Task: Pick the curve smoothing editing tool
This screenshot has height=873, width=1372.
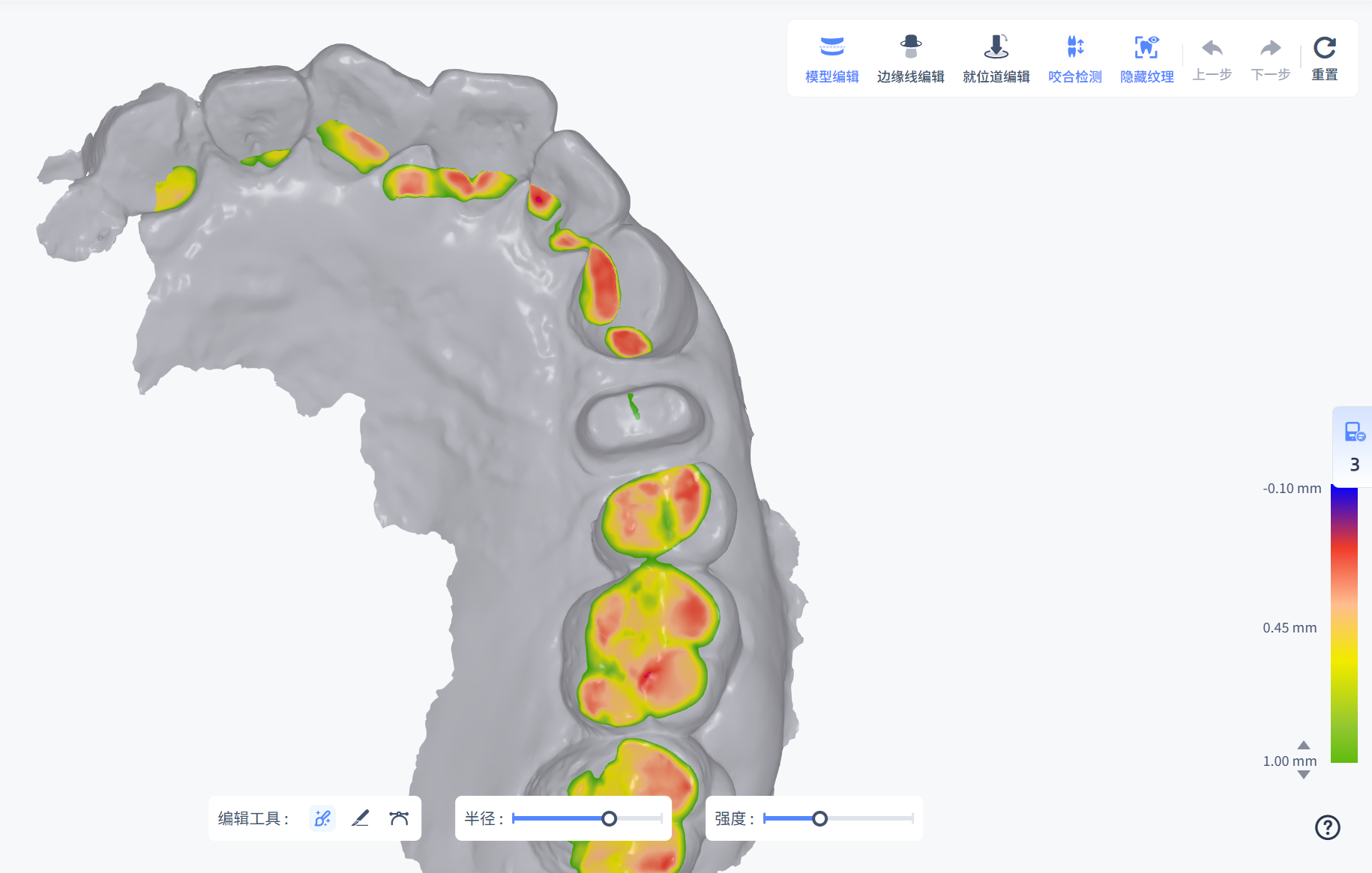Action: click(x=399, y=818)
